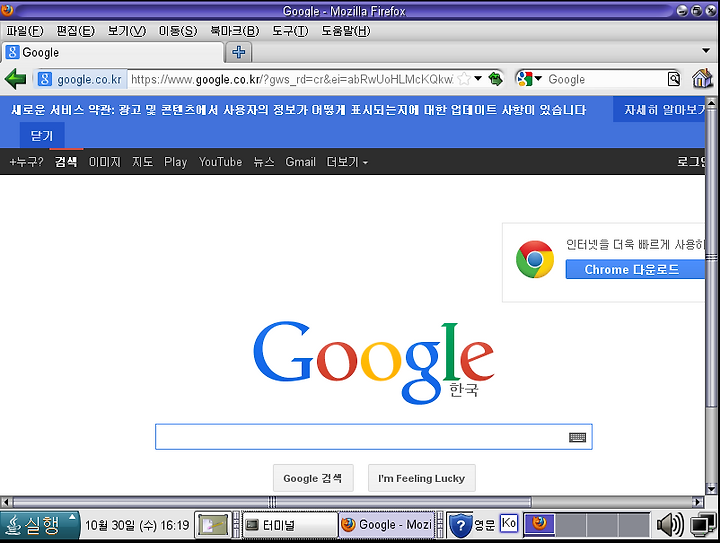720x543 pixels.
Task: Open the 도구(T) menu
Action: (290, 31)
